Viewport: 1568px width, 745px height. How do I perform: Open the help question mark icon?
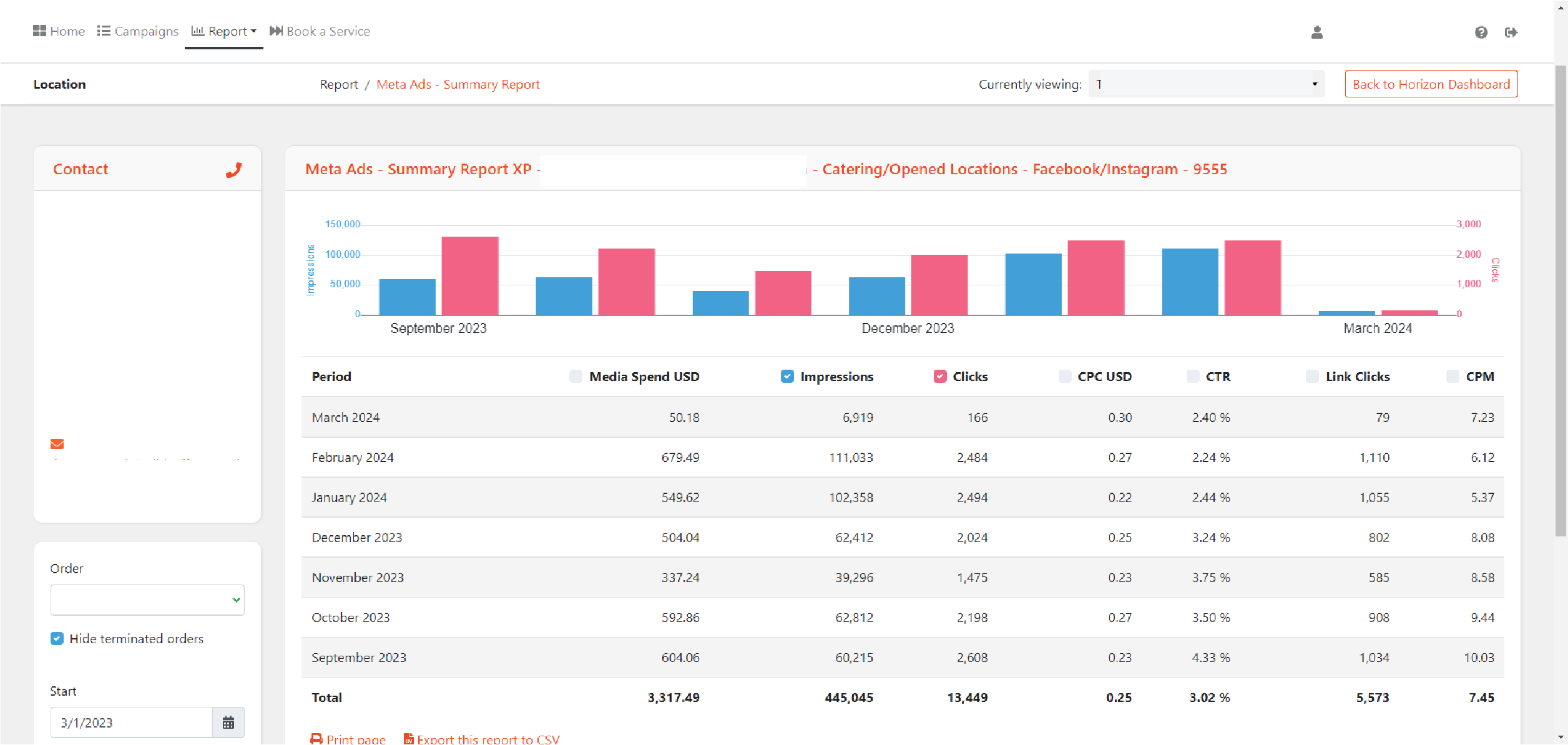(1481, 32)
